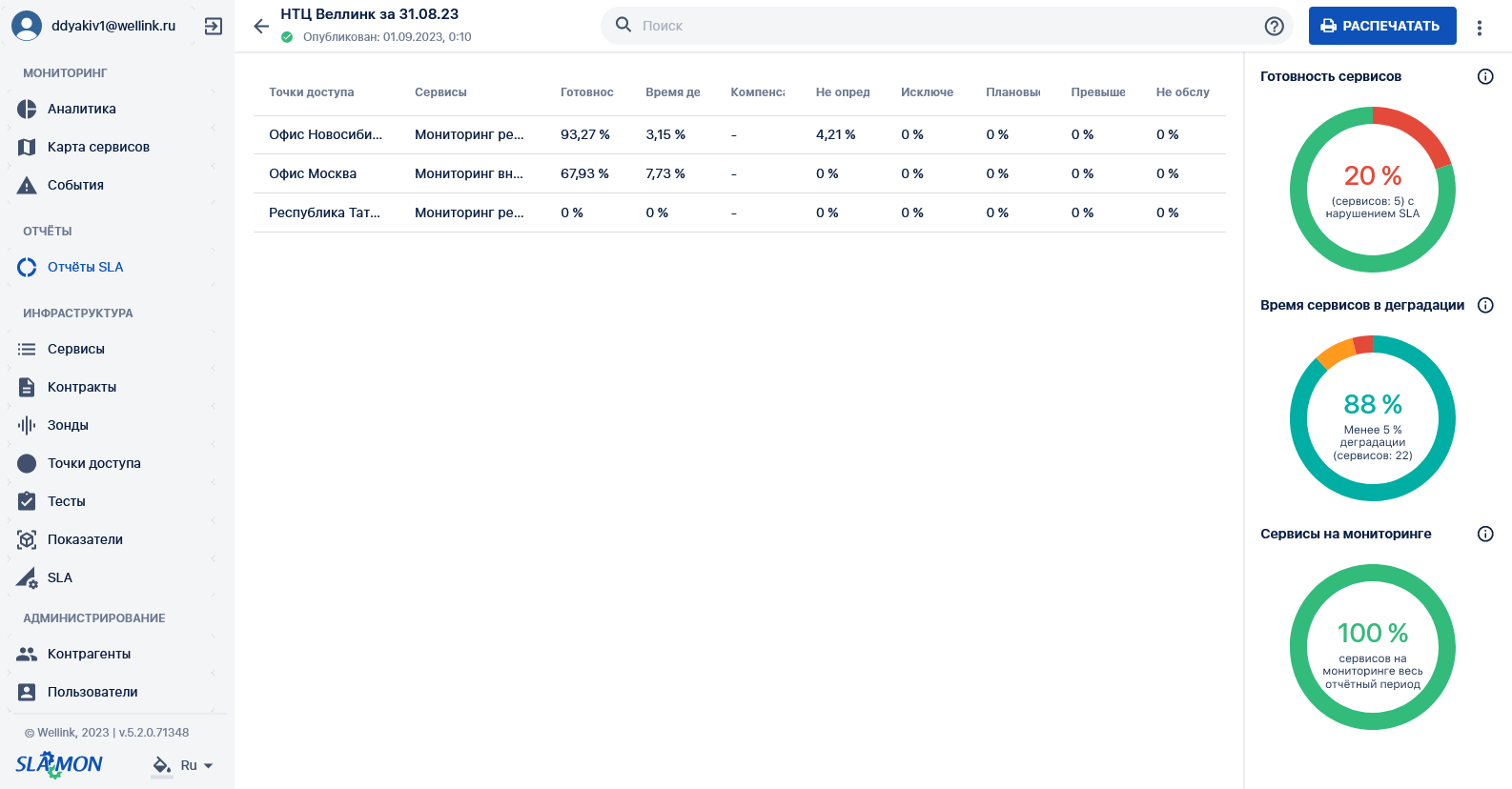
Task: Click info icon for Готовность сервисов
Action: tap(1485, 76)
